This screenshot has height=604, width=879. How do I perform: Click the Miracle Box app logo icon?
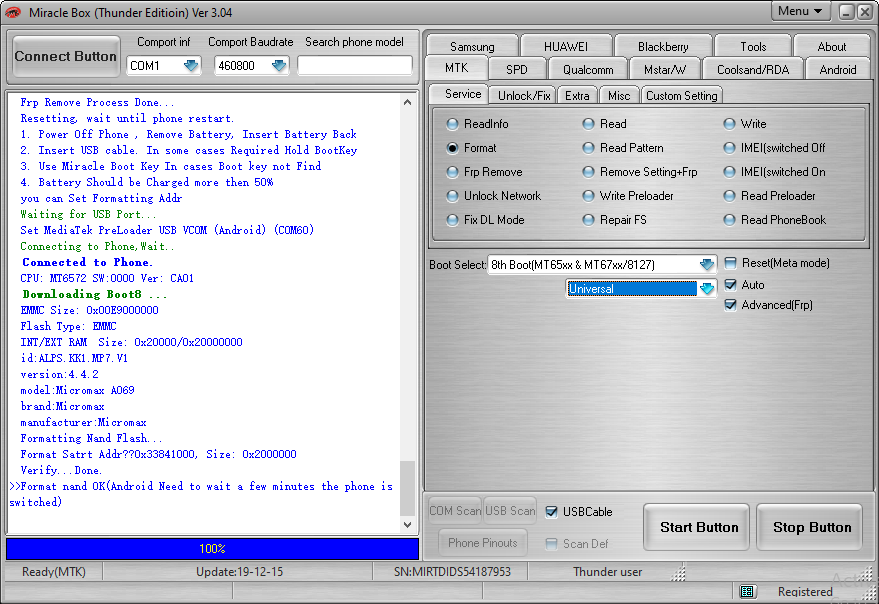tap(12, 12)
